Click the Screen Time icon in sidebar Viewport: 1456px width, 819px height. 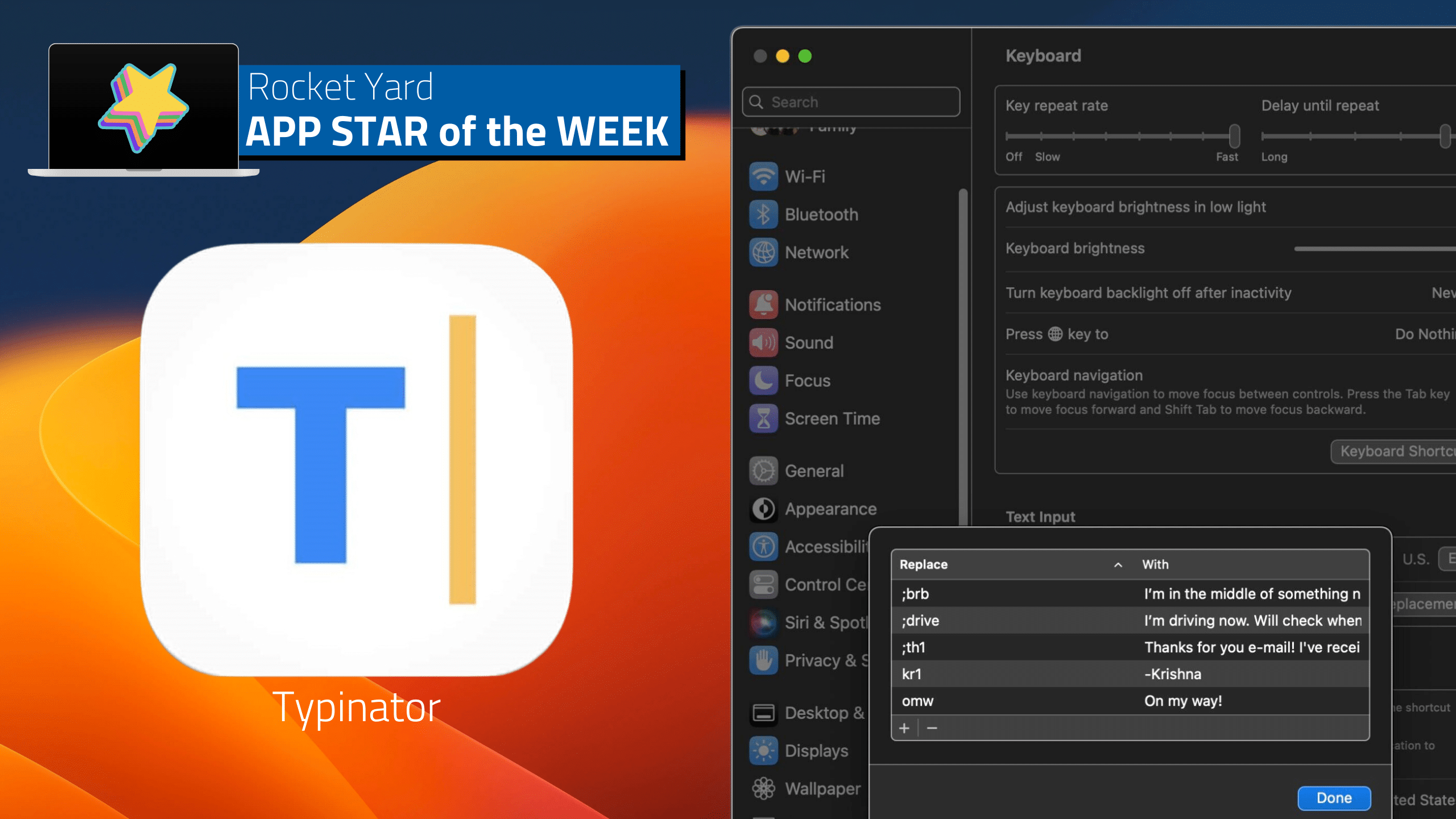coord(764,418)
